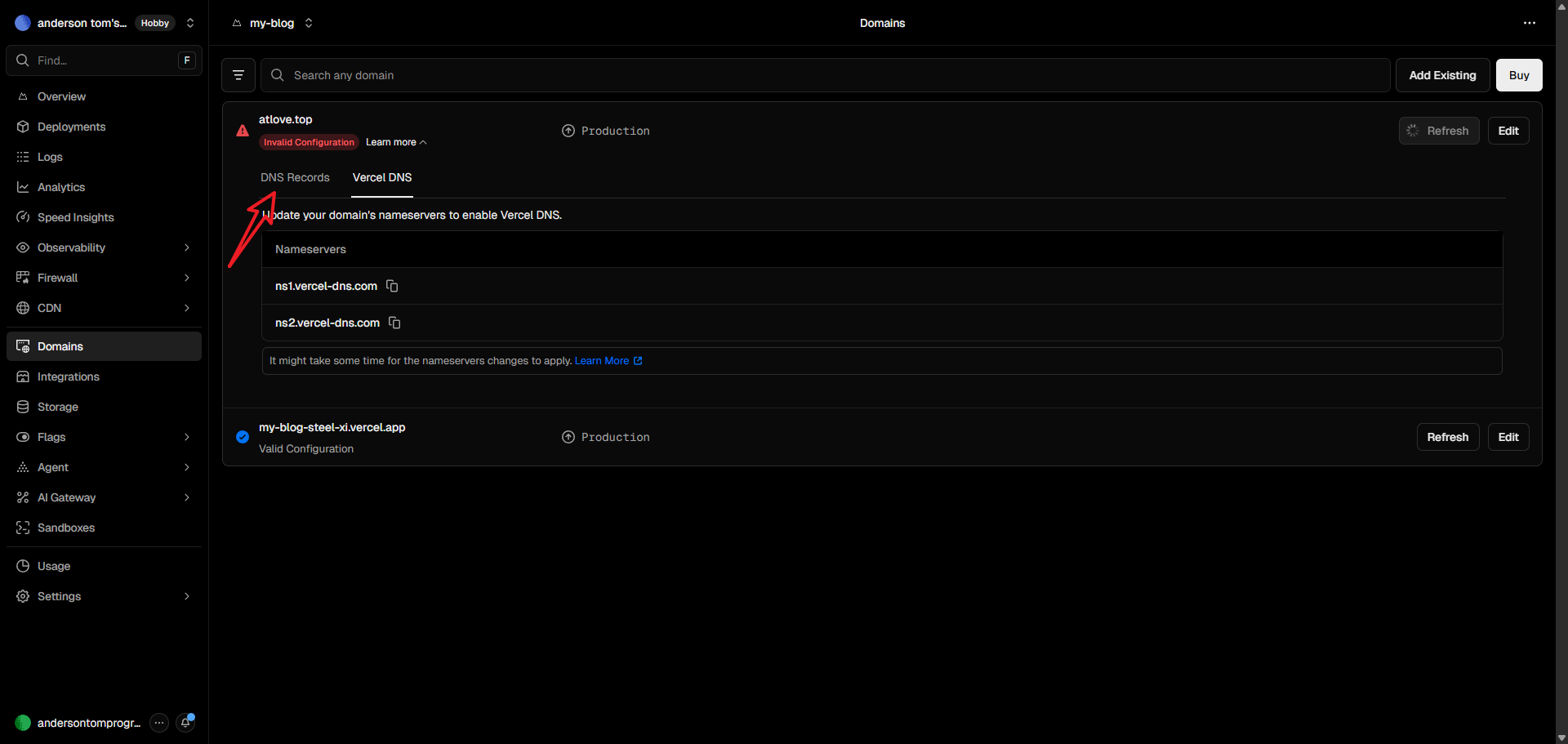Open the Usage page
This screenshot has height=744, width=1568.
(x=104, y=566)
